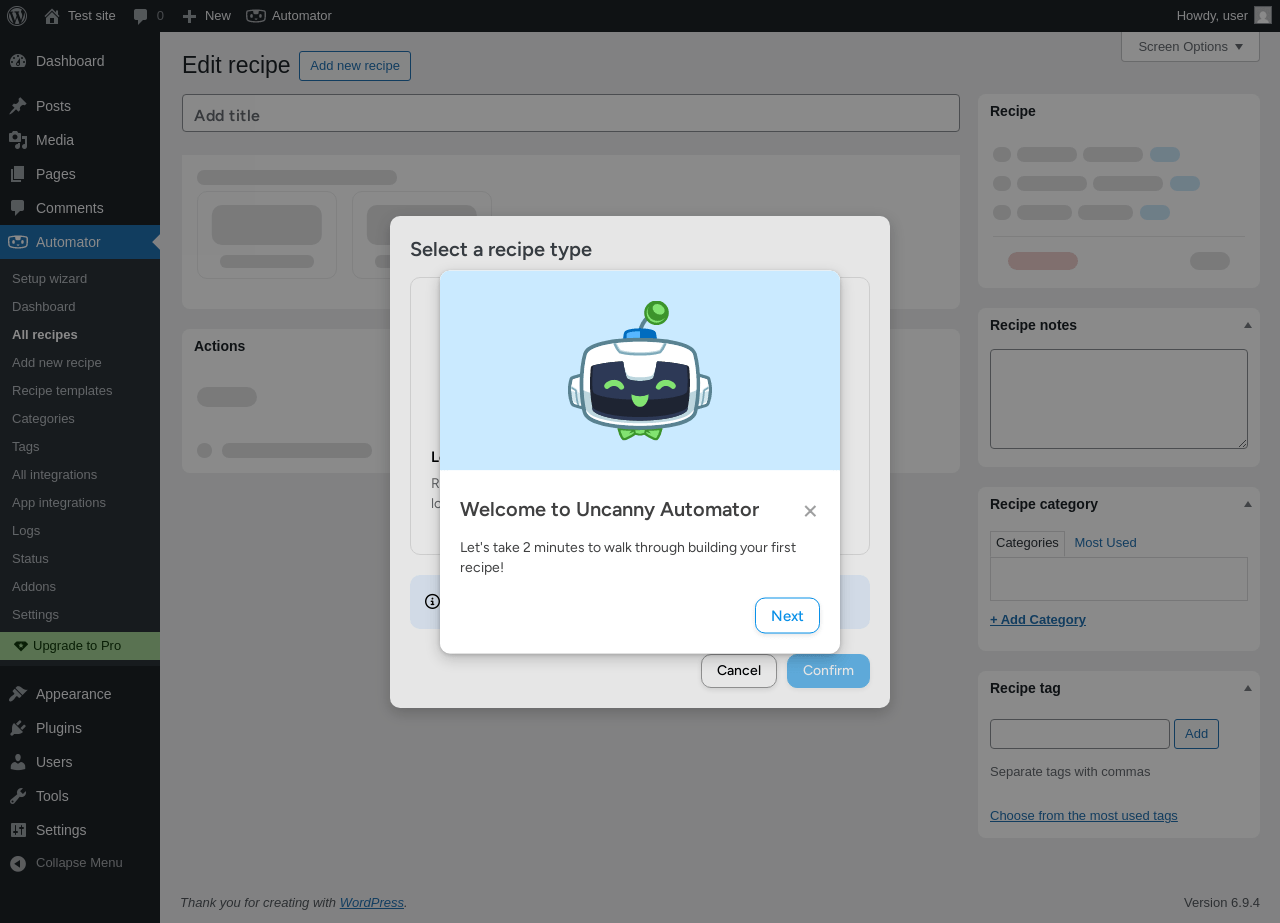Go to Pages in sidebar
Viewport: 1280px width, 923px height.
pos(80,174)
